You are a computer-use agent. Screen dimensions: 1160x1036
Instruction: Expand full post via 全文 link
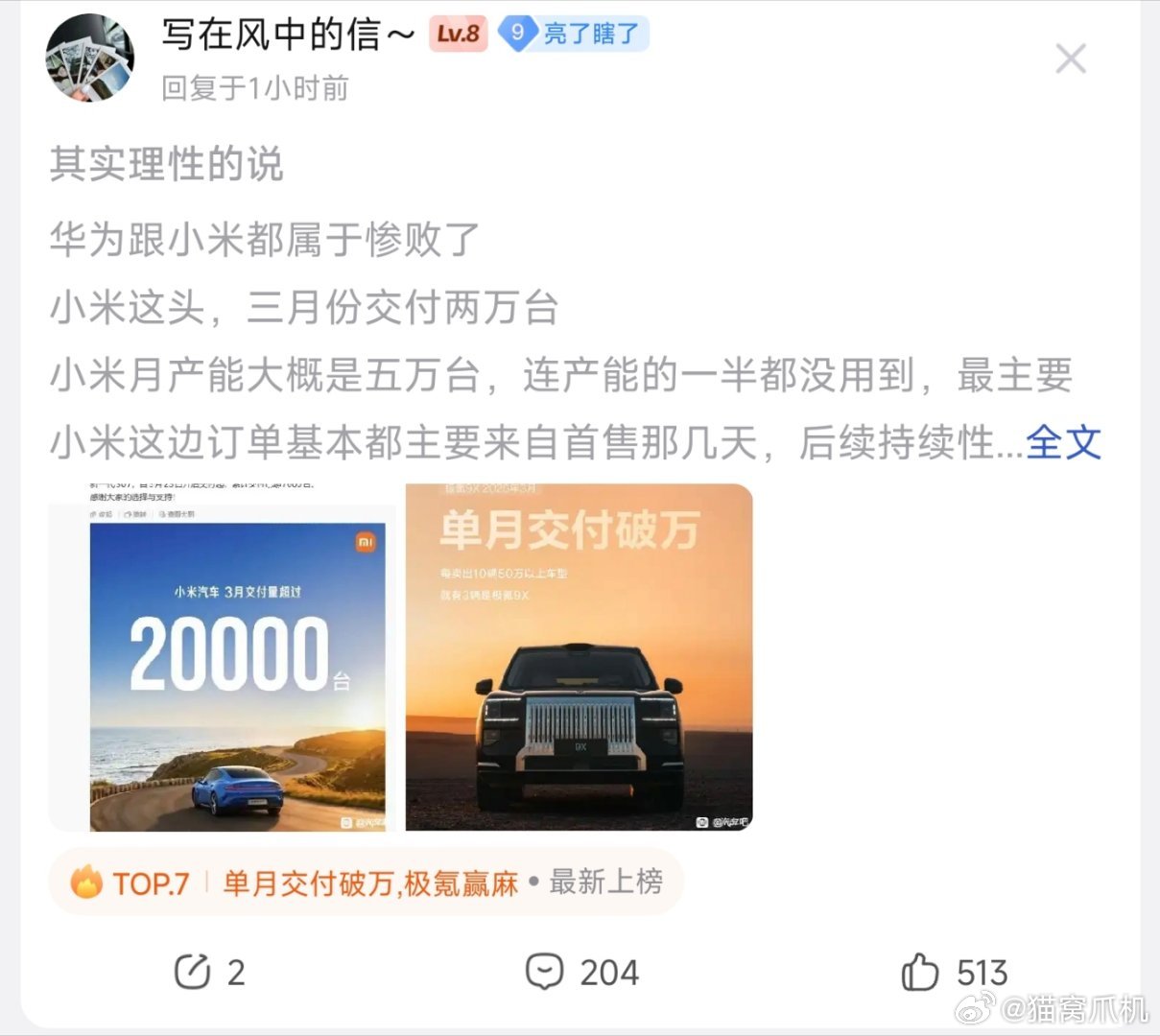[x=1063, y=442]
